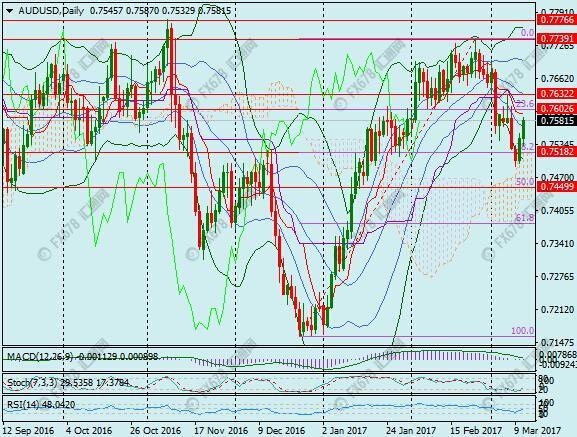Select the 4 Oct 2016 date marker
The image size is (577, 437).
pyautogui.click(x=89, y=430)
